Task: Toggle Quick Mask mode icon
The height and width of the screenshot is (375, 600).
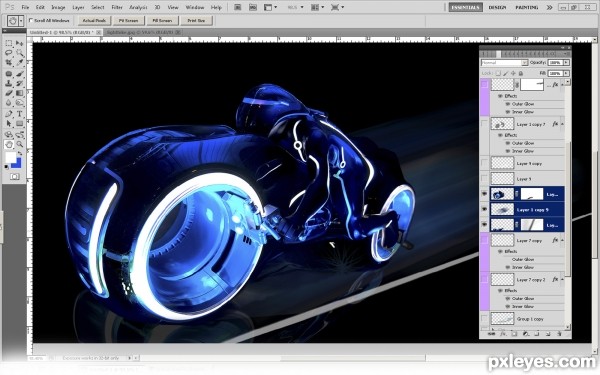Action: pyautogui.click(x=15, y=176)
